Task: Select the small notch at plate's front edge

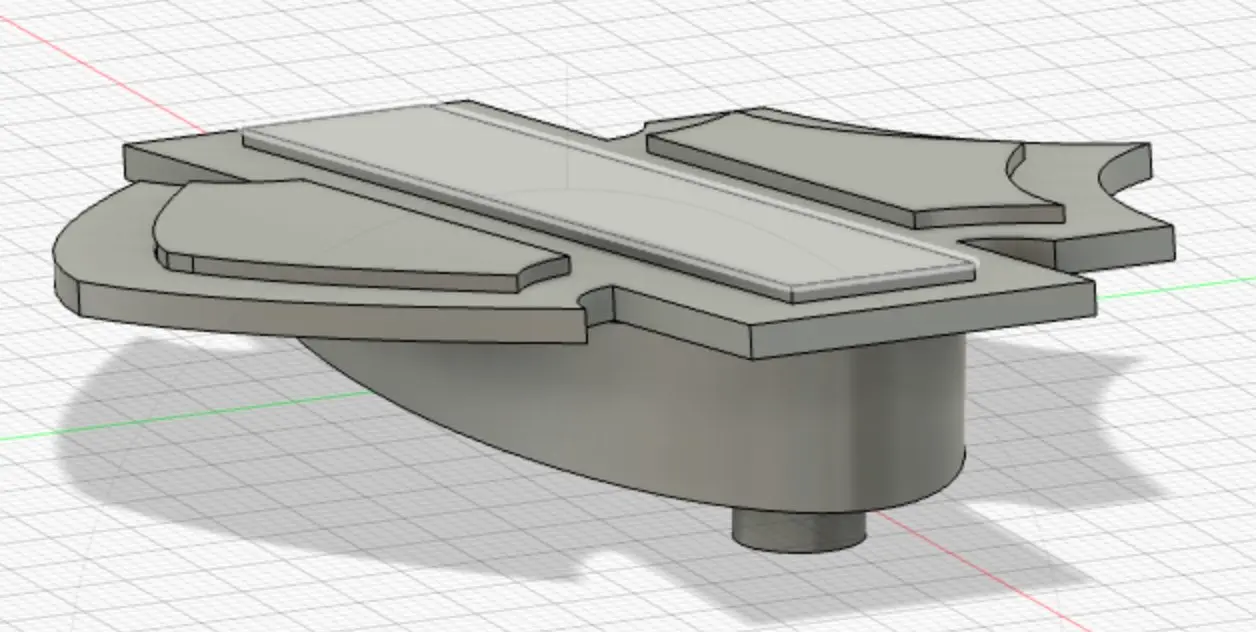Action: tap(599, 303)
